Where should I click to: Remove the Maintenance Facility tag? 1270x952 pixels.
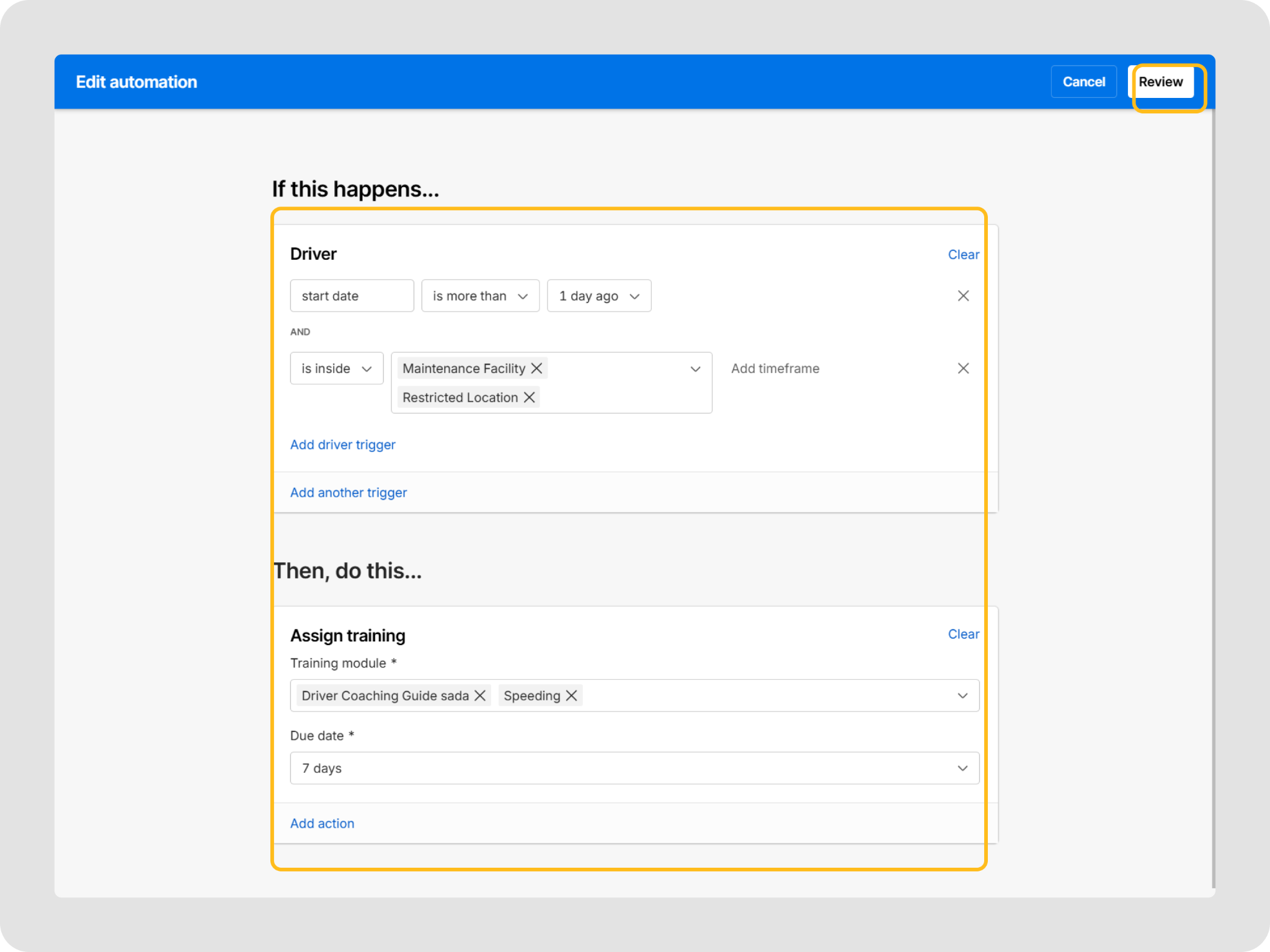(x=536, y=368)
